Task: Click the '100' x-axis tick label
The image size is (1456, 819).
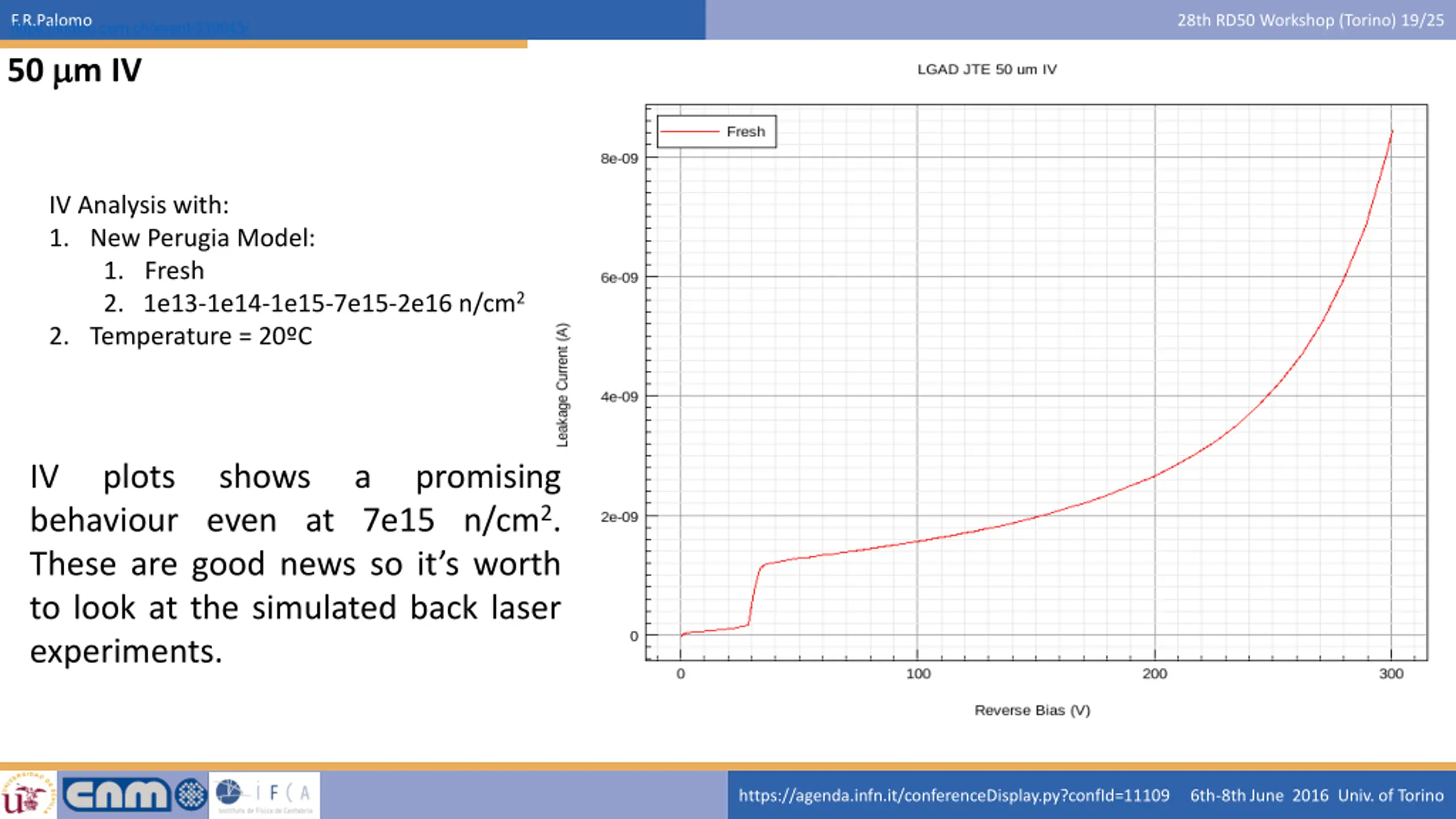Action: pos(918,674)
